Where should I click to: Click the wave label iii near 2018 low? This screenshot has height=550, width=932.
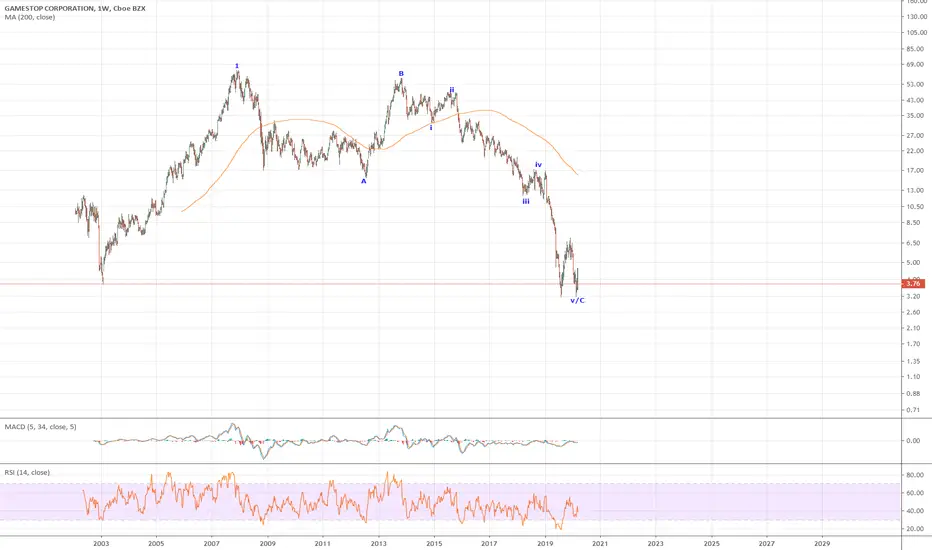click(x=526, y=202)
